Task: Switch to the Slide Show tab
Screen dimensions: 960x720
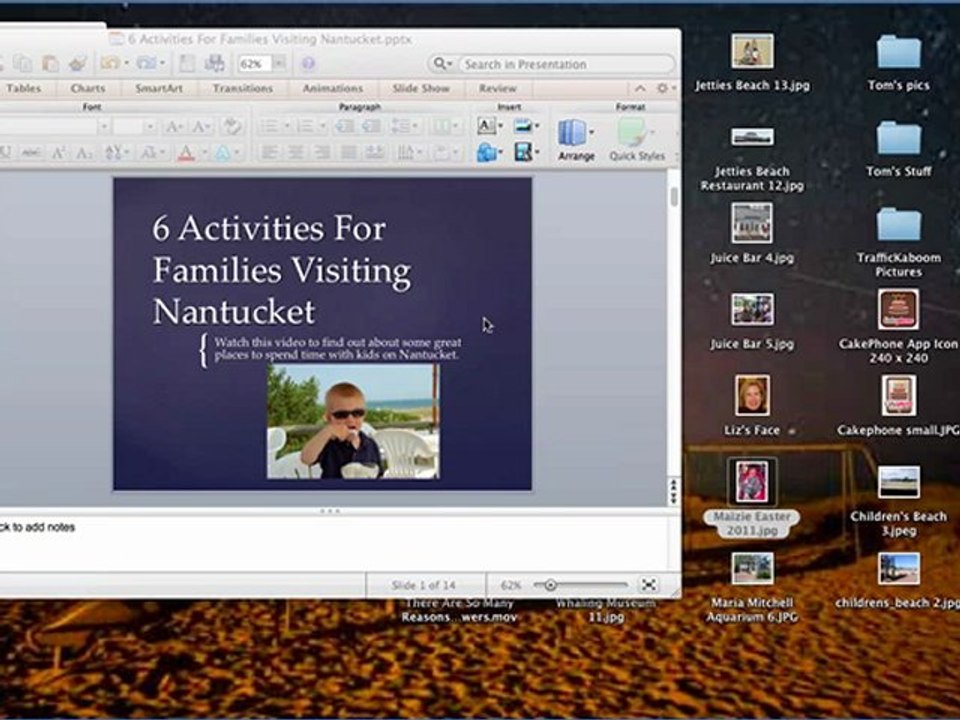Action: point(421,88)
